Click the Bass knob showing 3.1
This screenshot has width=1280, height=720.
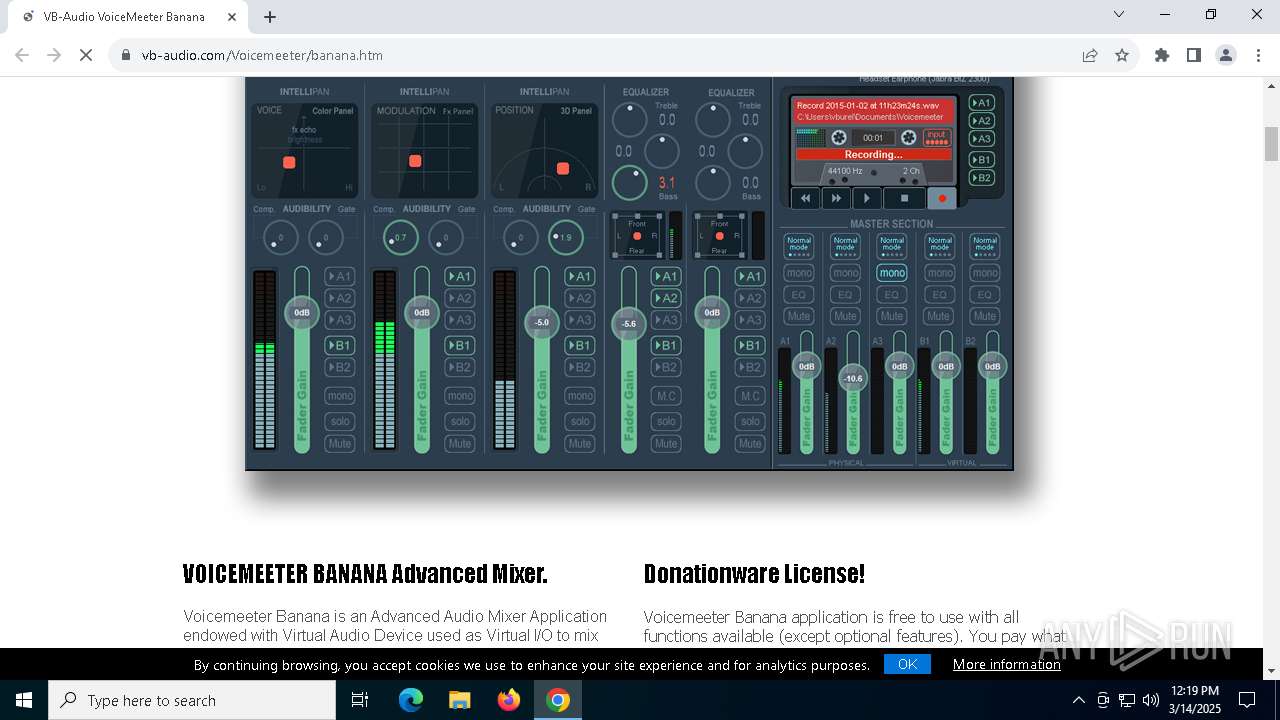pos(630,182)
